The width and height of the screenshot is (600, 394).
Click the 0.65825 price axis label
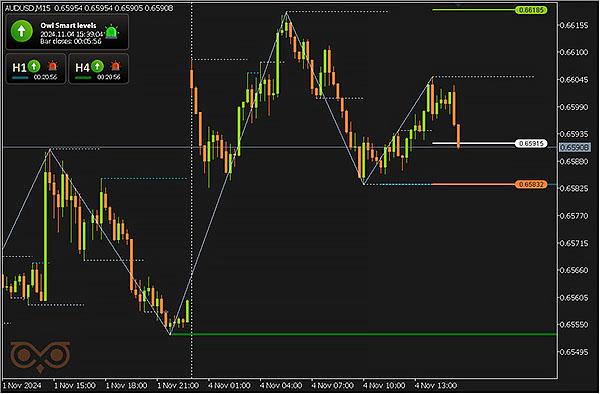[x=574, y=189]
